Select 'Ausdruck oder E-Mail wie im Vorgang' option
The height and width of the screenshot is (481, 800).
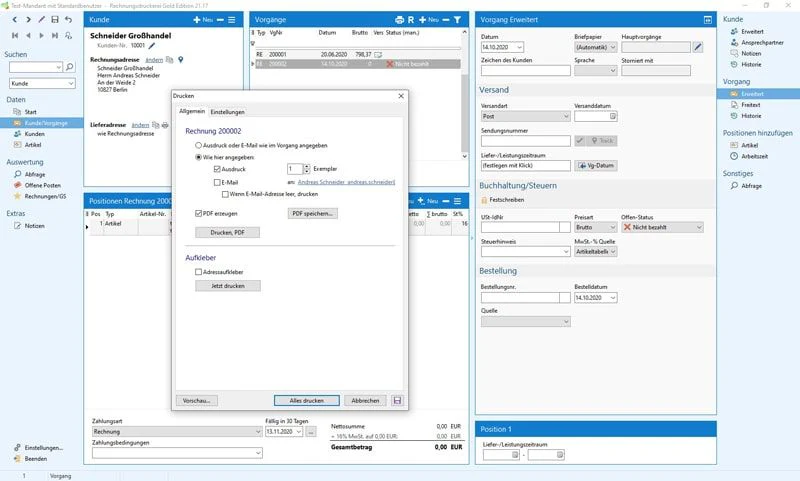coord(199,146)
